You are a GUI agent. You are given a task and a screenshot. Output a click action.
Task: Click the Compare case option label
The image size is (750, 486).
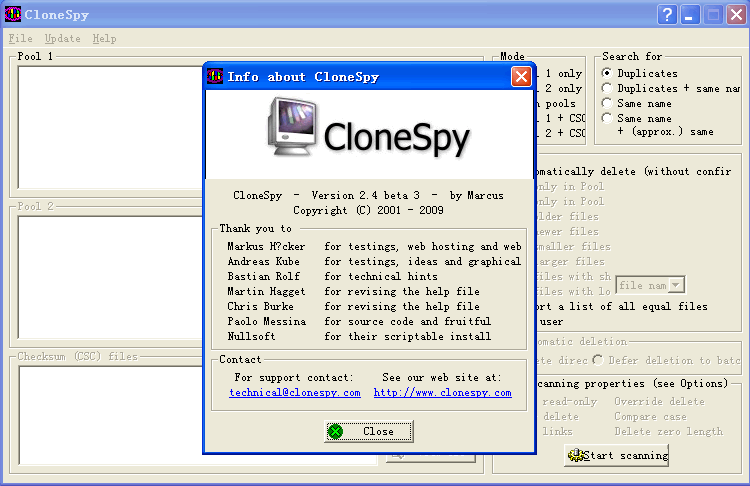pos(650,416)
